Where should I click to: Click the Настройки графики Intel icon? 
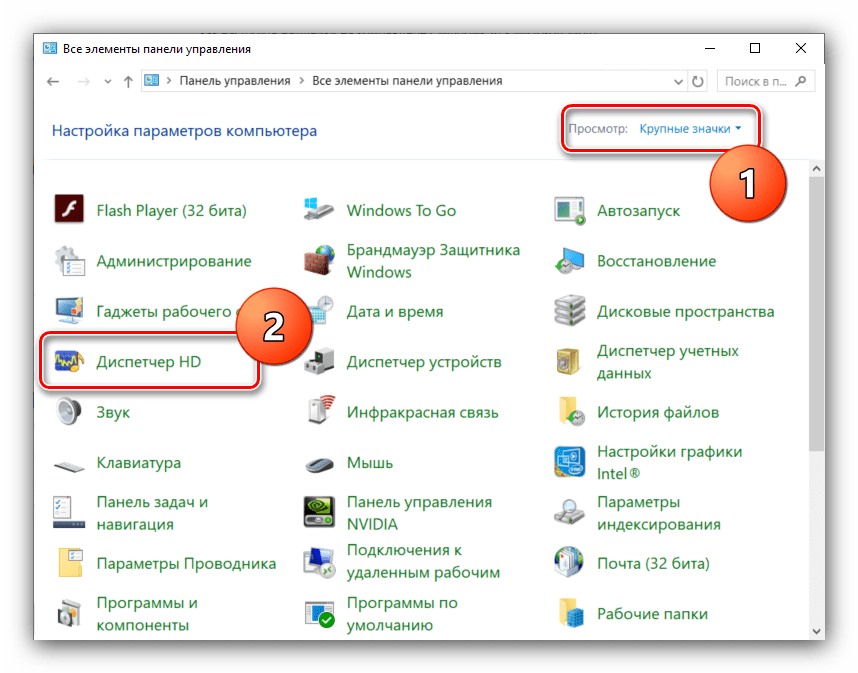(570, 463)
